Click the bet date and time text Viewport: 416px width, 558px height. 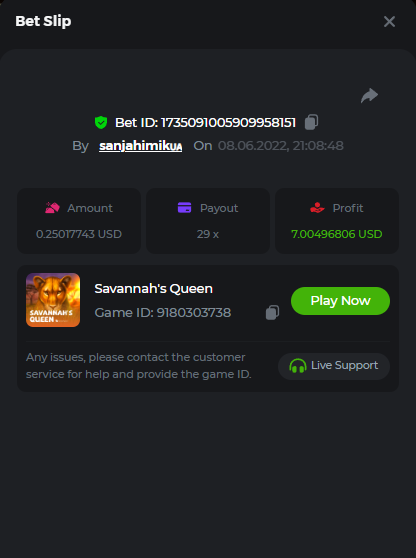click(x=281, y=146)
